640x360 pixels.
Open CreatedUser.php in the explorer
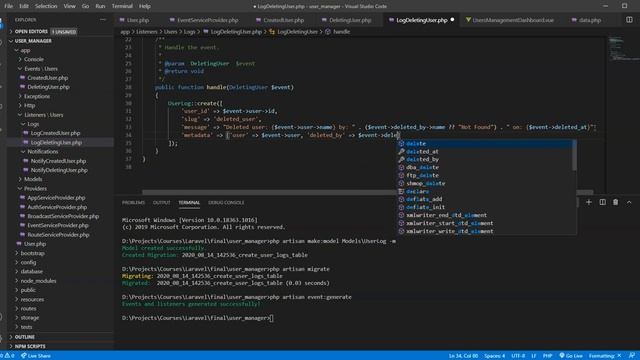[47, 78]
